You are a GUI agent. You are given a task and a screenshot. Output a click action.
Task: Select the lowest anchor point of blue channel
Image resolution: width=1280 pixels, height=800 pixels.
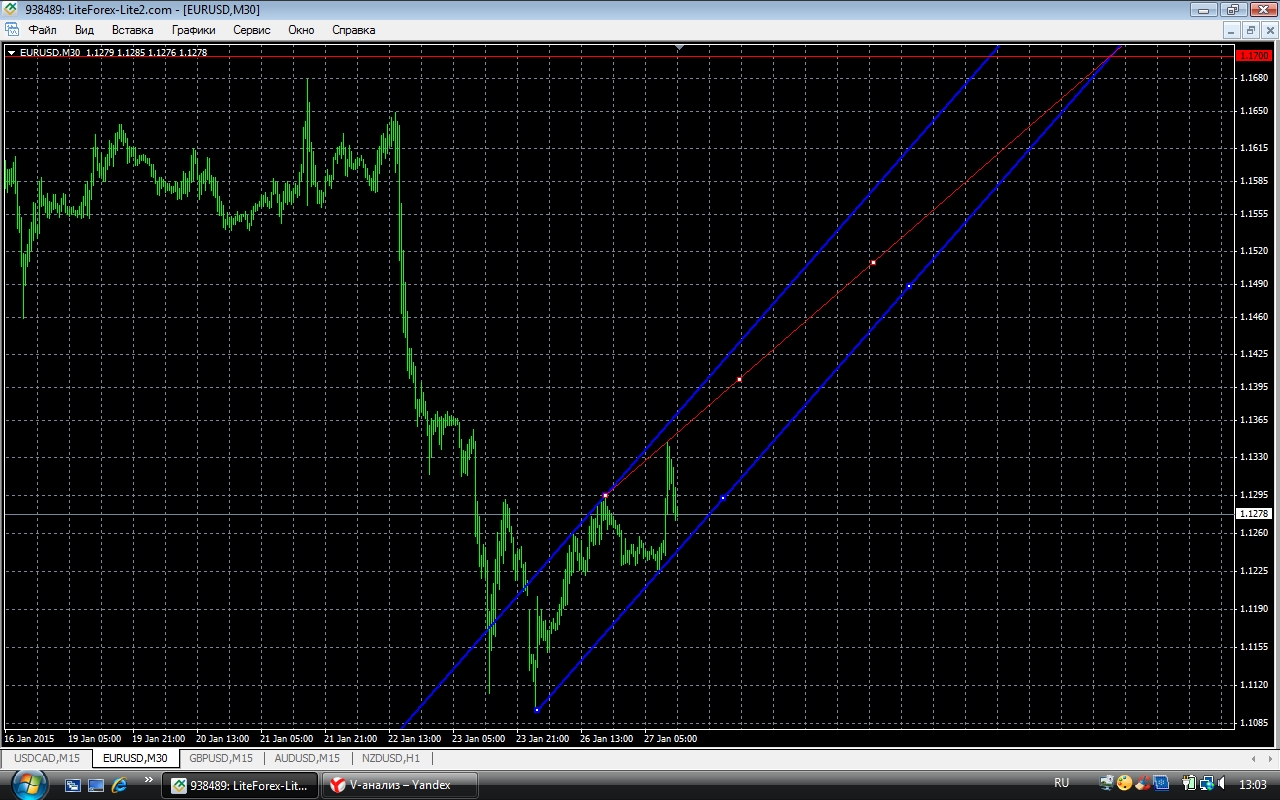pos(537,710)
